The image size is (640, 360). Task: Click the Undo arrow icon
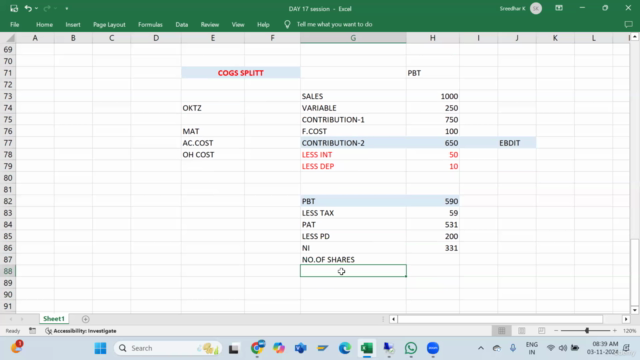[x=28, y=8]
